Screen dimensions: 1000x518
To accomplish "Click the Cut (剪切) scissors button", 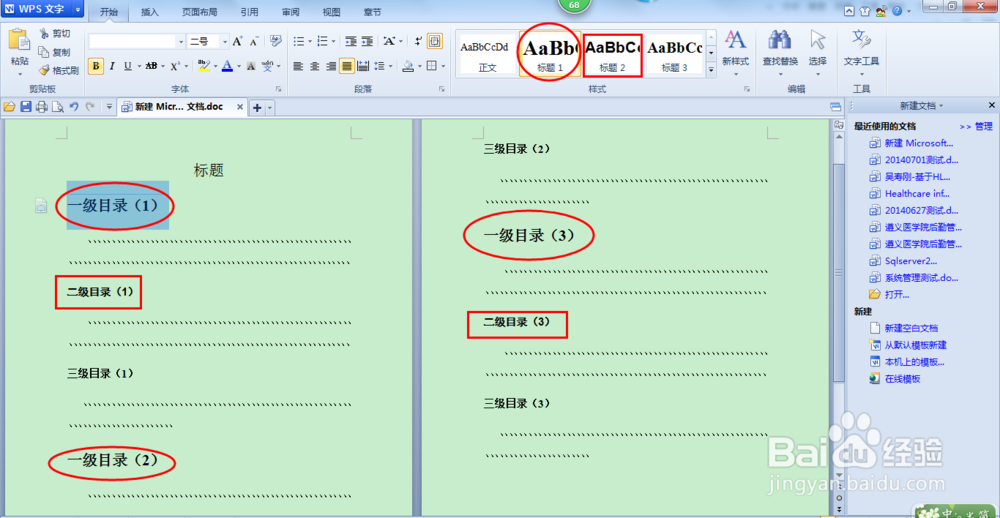I will click(54, 33).
